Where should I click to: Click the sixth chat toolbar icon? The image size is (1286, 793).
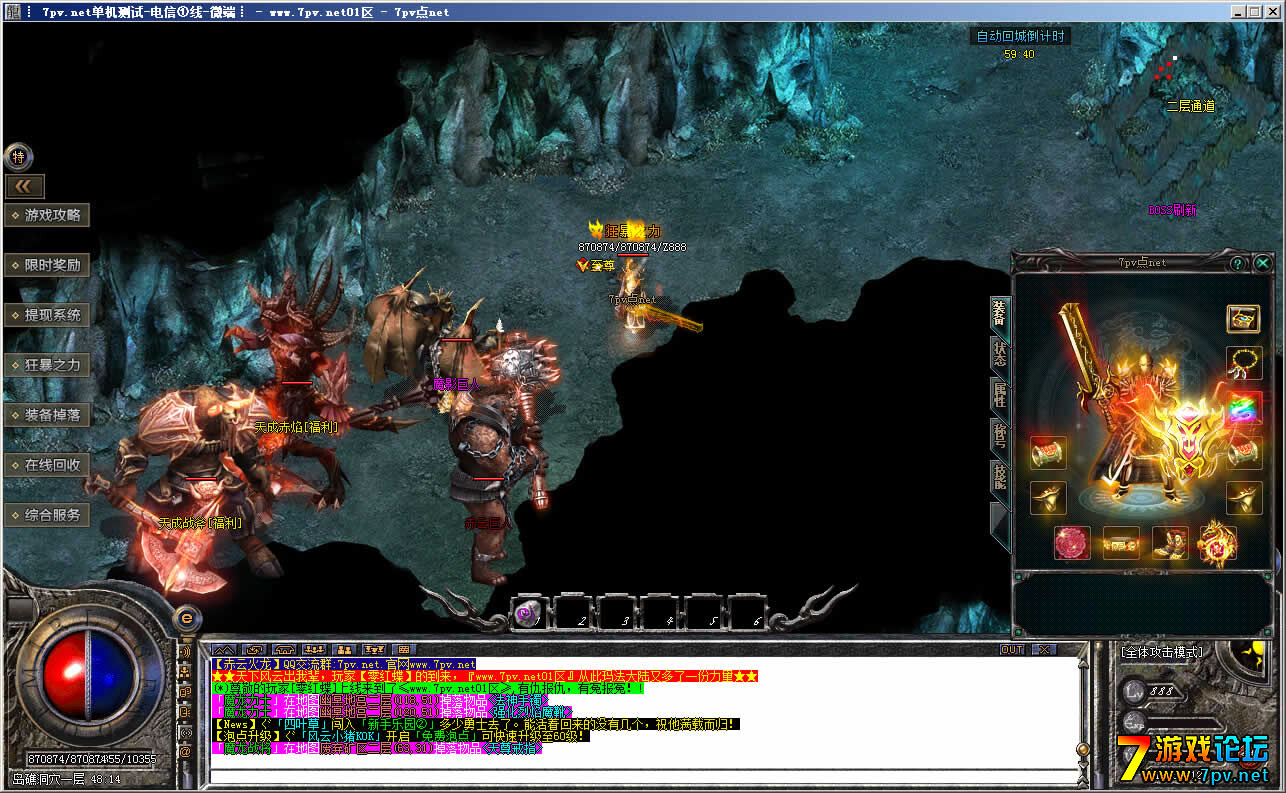[x=375, y=649]
